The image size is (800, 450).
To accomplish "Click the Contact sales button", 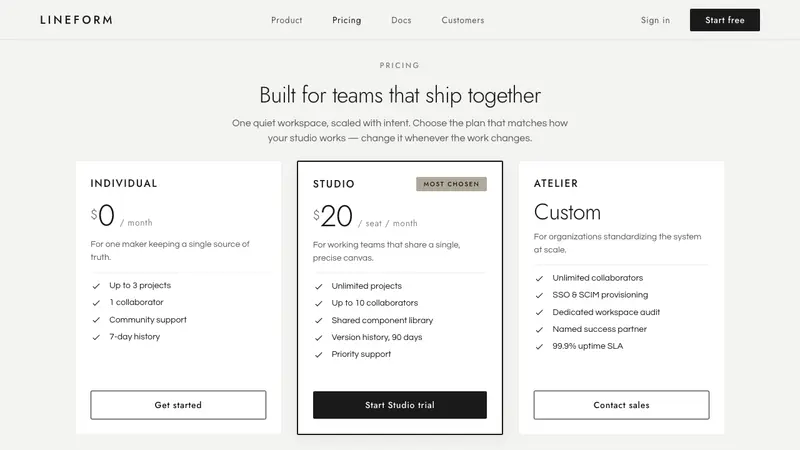I will [621, 405].
